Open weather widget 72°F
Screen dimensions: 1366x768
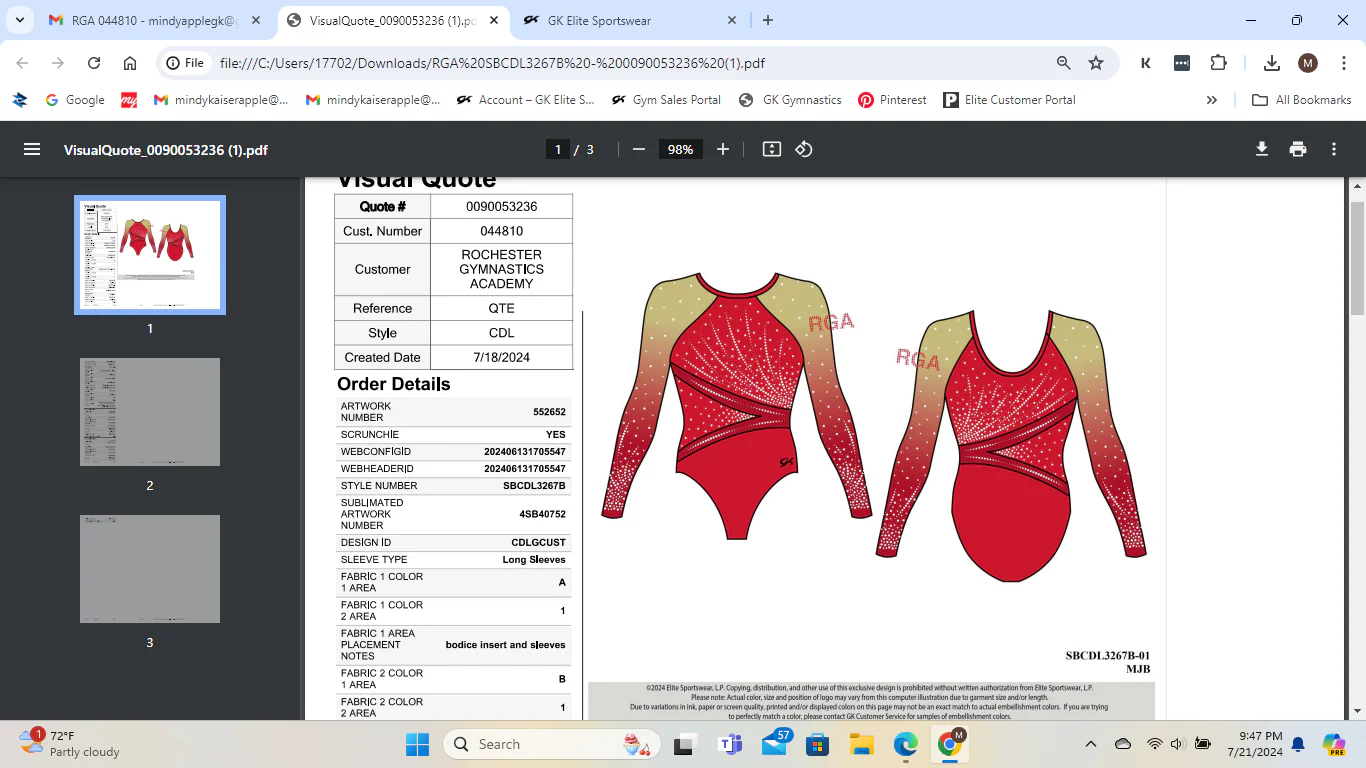tap(70, 744)
